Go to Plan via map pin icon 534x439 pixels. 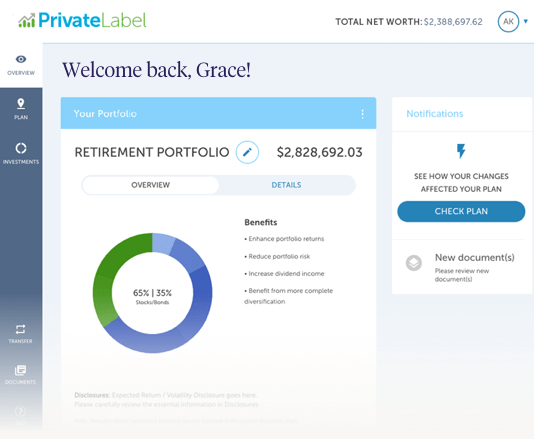21,104
